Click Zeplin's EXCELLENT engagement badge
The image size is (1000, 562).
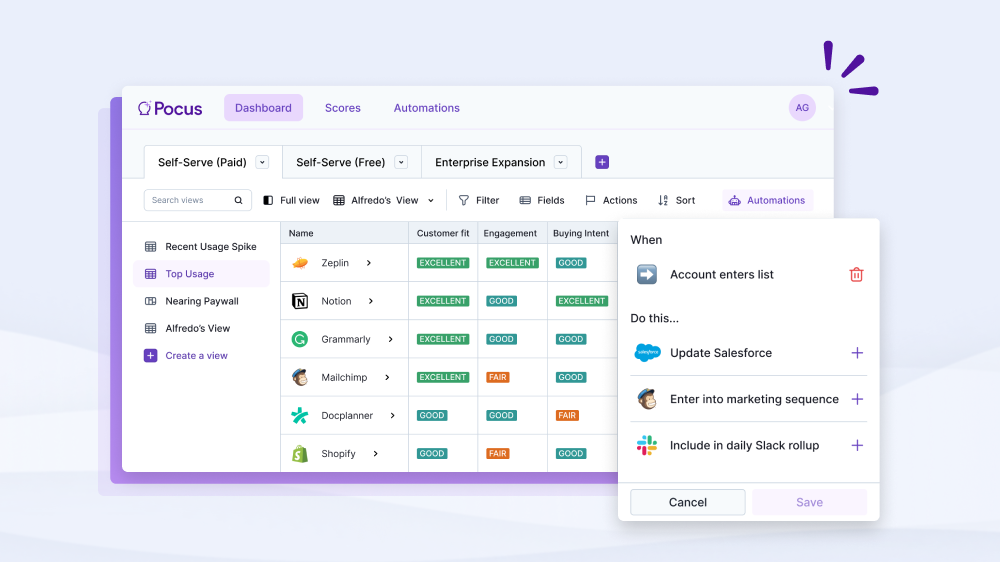tap(512, 263)
